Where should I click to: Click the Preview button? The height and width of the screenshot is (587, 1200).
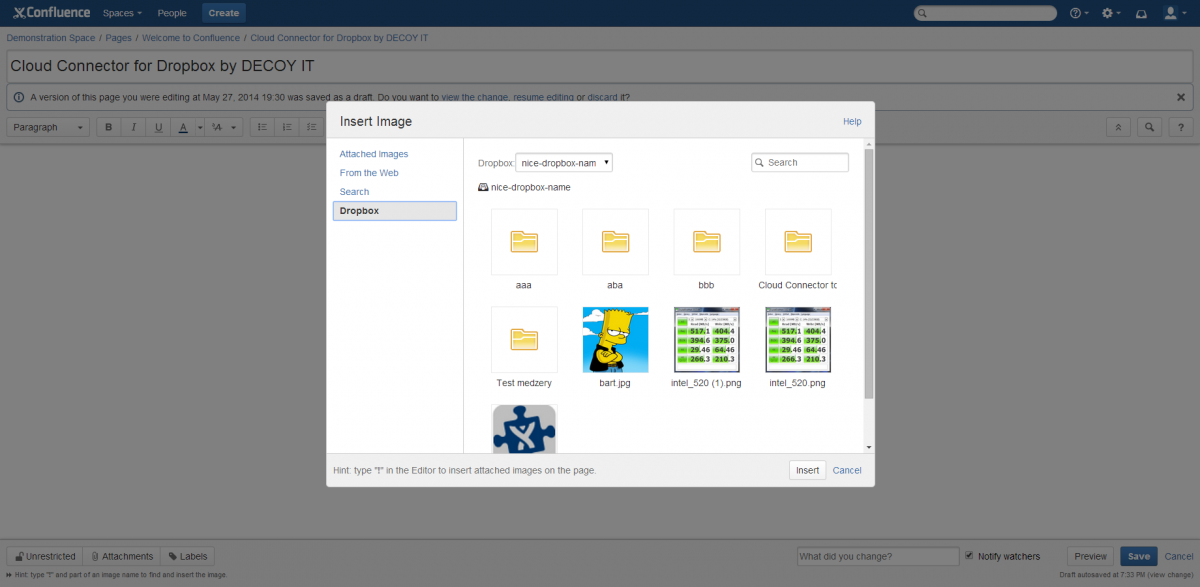click(x=1091, y=556)
